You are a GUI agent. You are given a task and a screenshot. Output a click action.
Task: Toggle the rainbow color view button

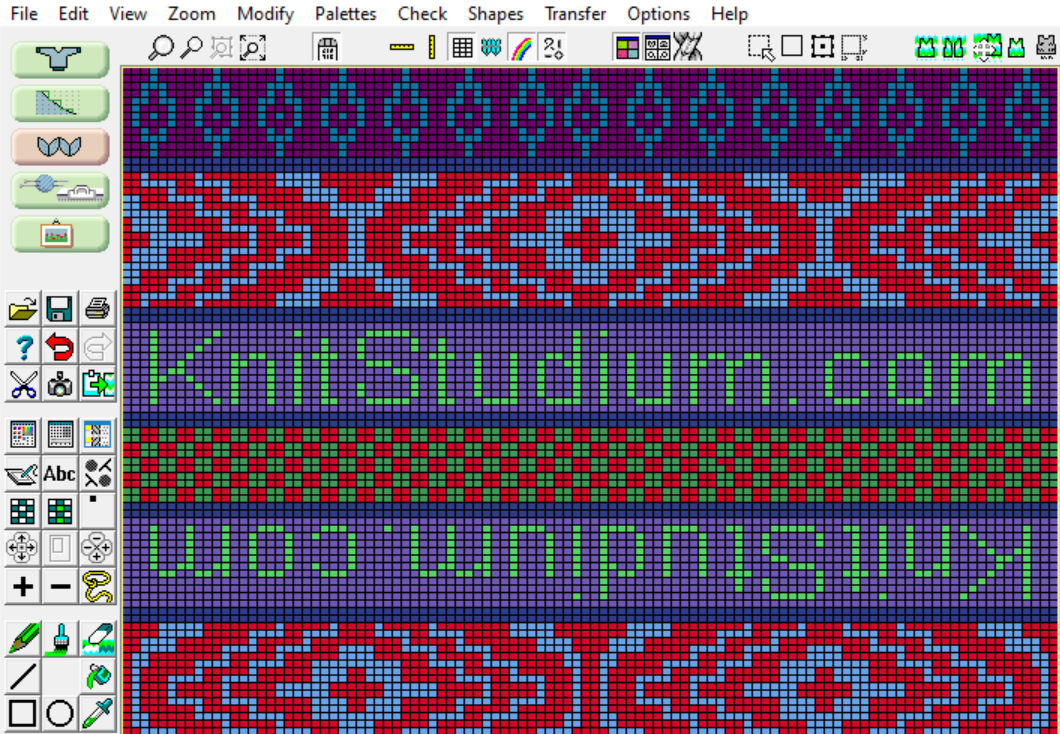(522, 47)
